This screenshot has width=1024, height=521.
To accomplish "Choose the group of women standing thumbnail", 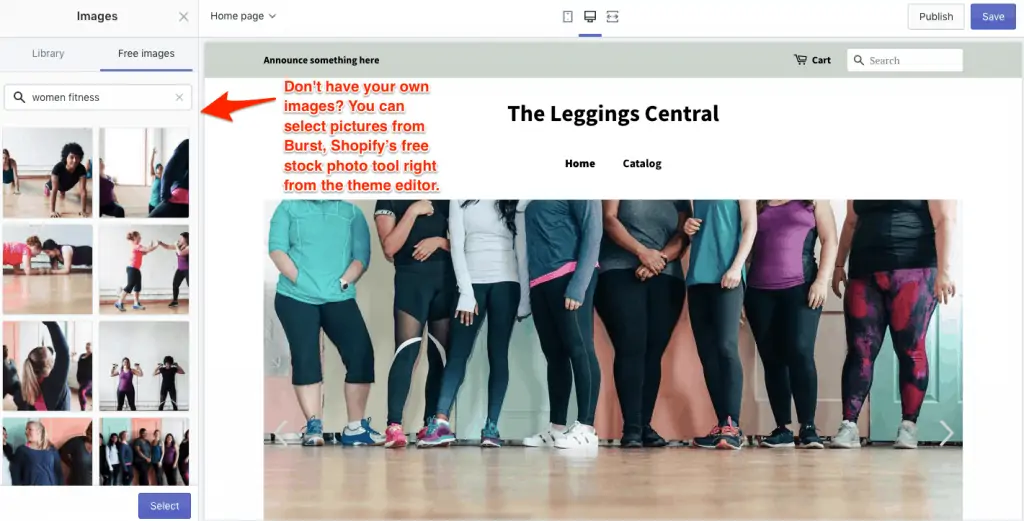I will point(144,452).
